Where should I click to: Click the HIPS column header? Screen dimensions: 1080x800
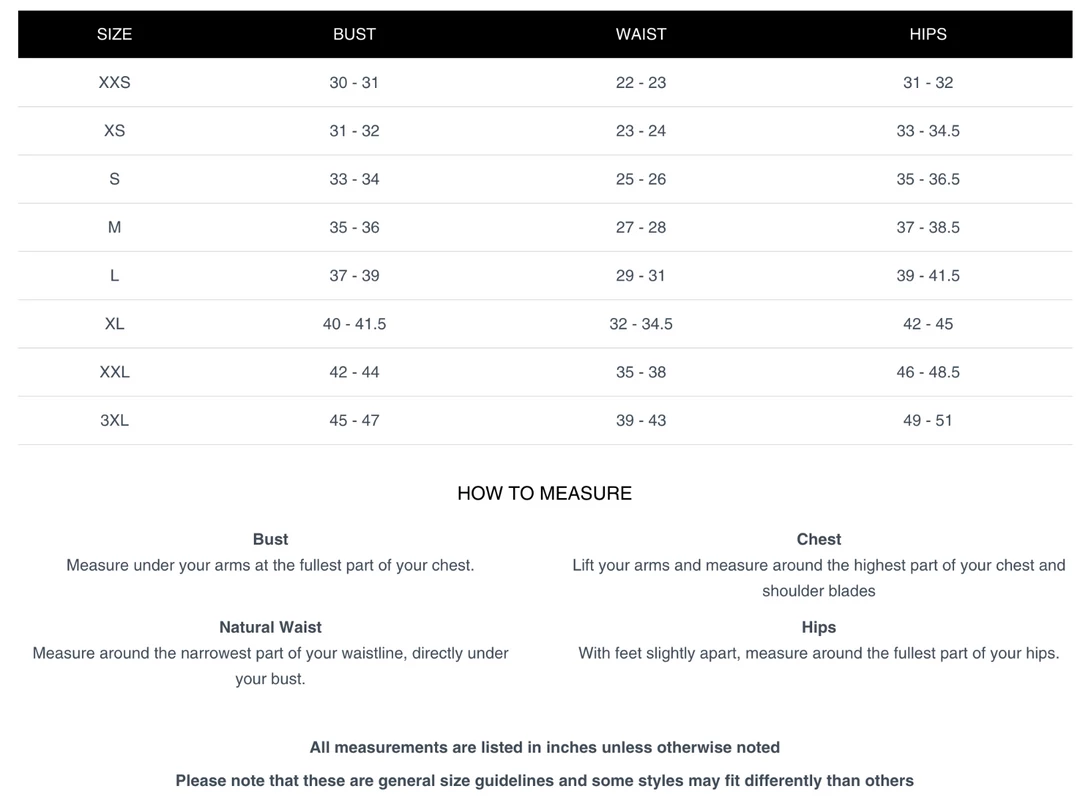927,34
